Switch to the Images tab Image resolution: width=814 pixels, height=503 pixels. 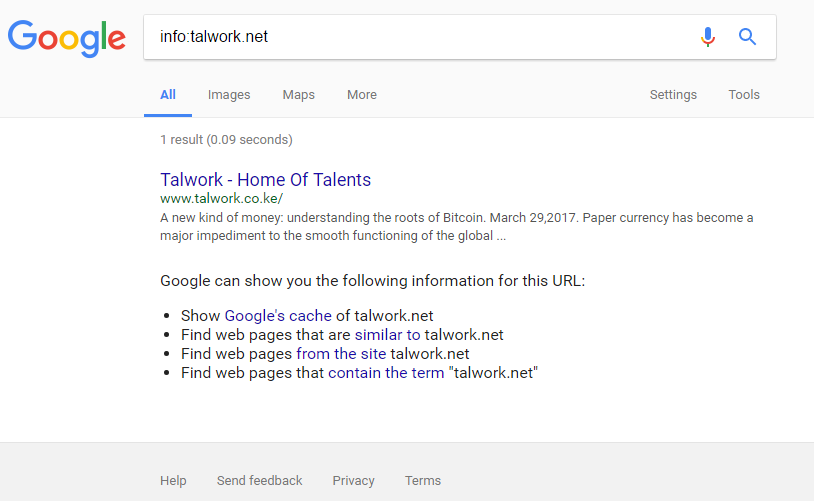click(229, 95)
